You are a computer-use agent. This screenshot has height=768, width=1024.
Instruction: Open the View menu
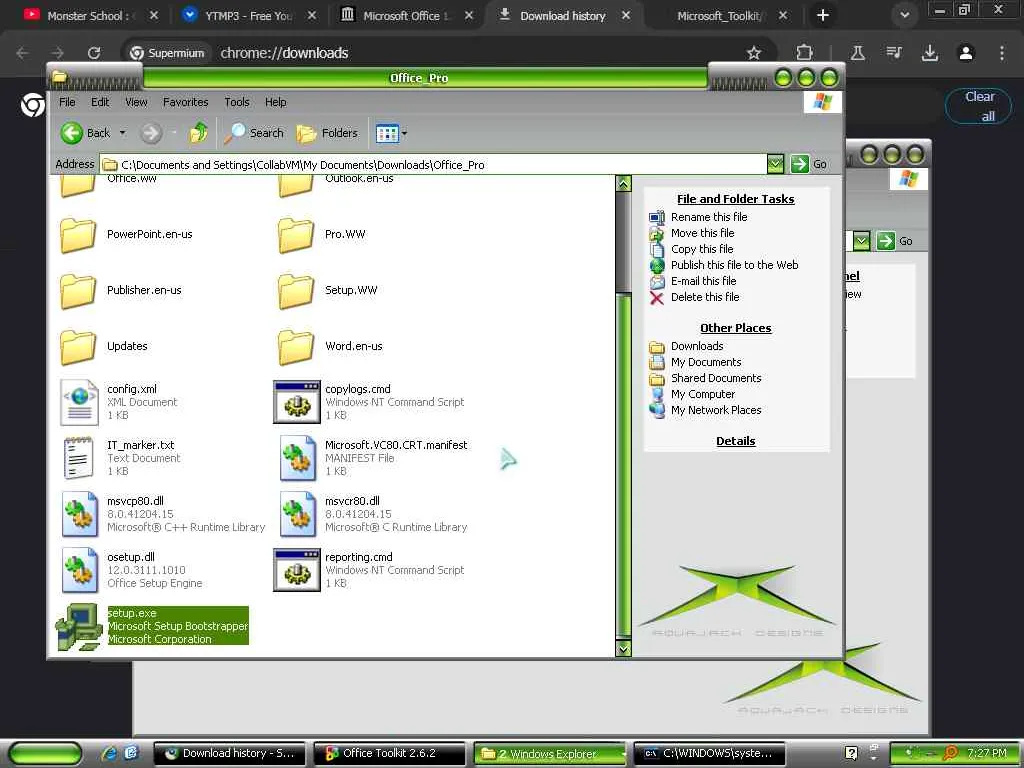click(136, 102)
